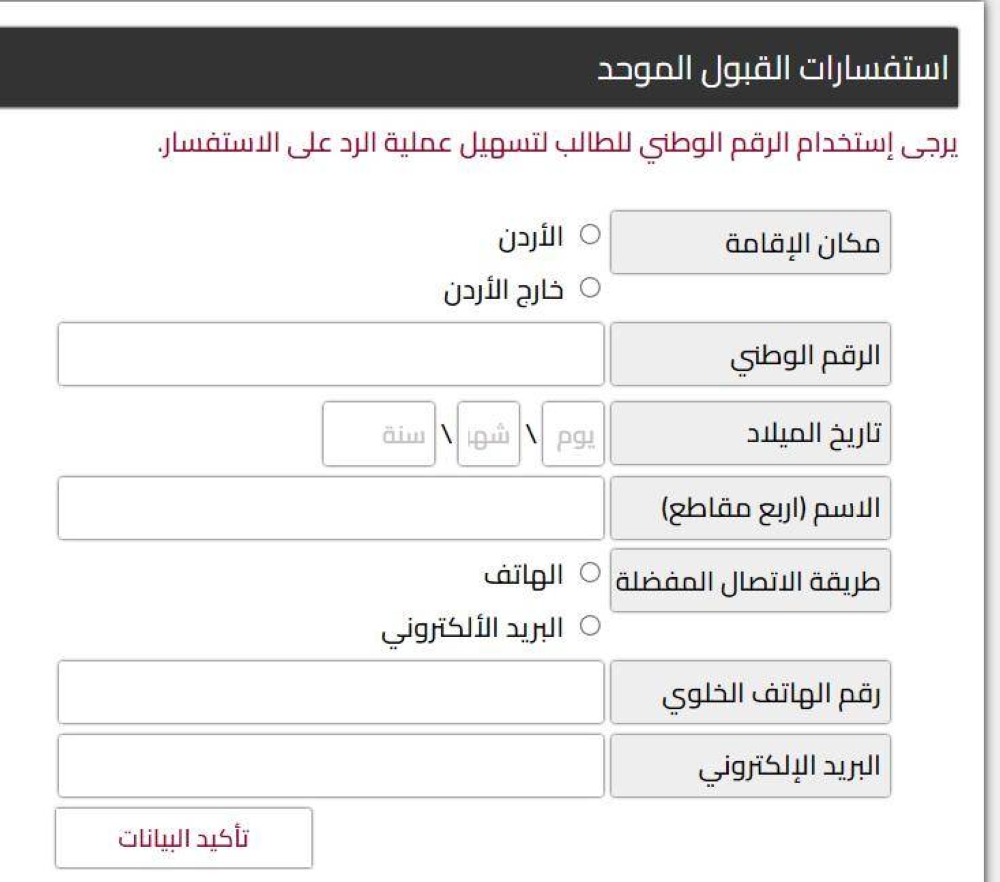Click the الرقم الوطني input field
Screen dimensions: 1000x882
click(330, 354)
